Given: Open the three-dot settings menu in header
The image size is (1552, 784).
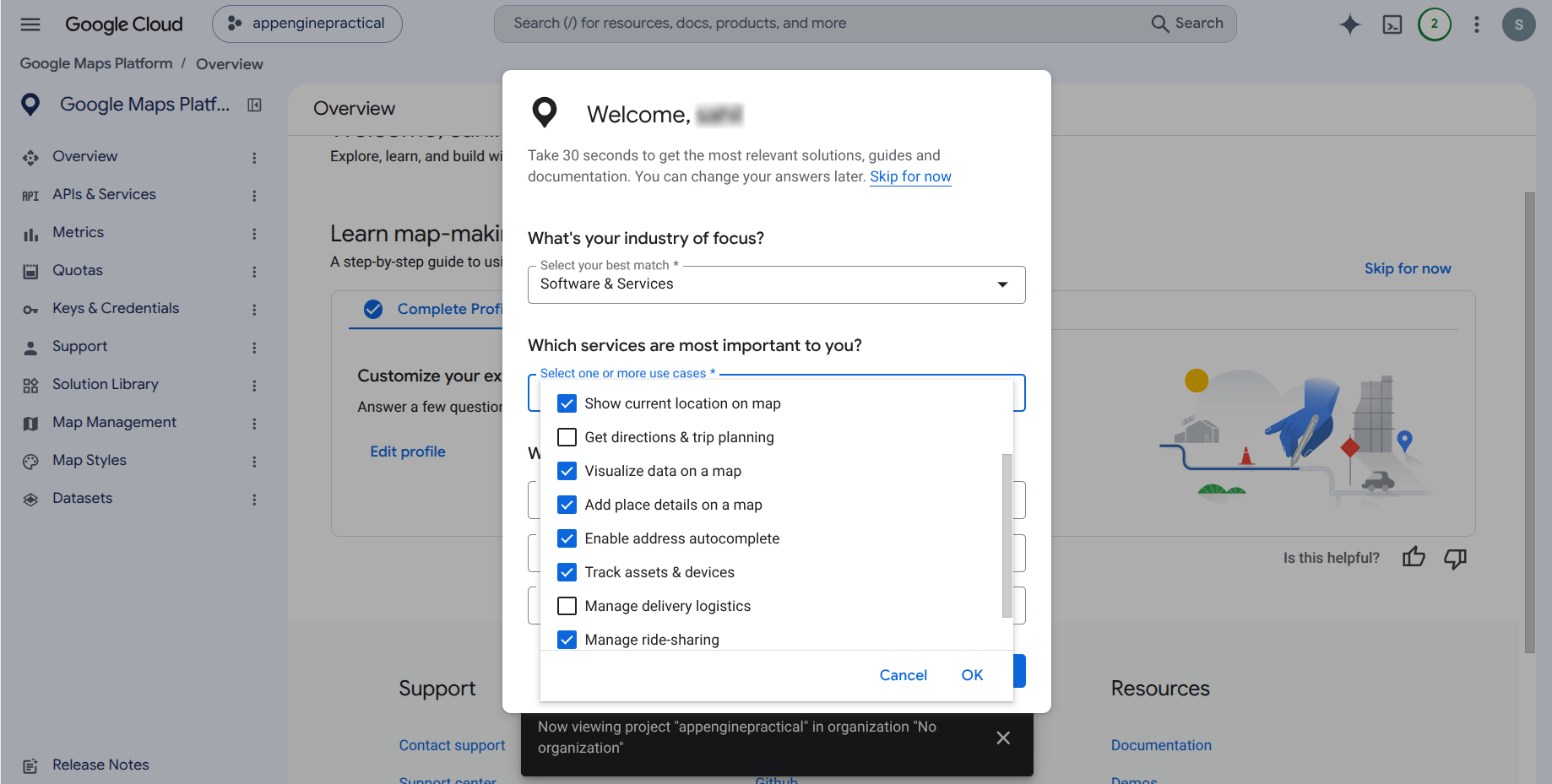Looking at the screenshot, I should coord(1477,24).
